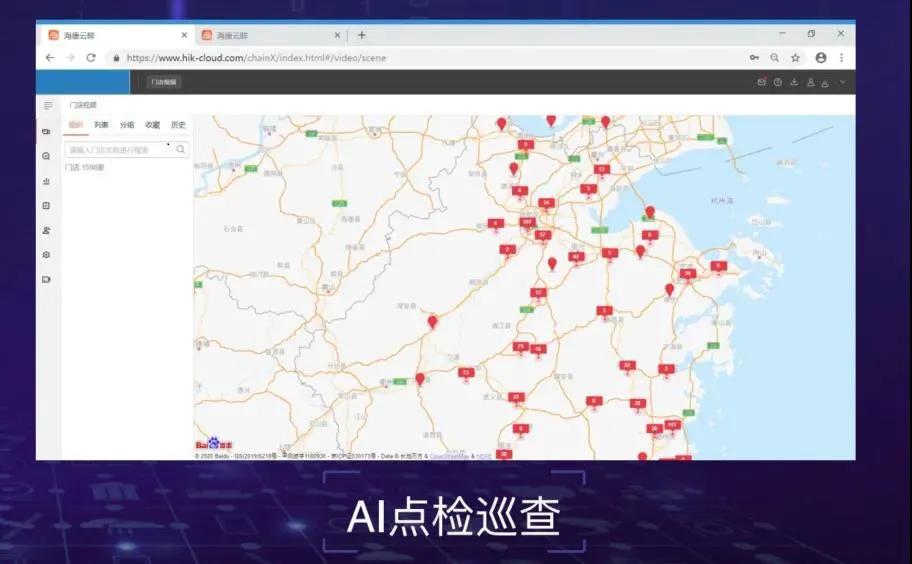Select the 组织 tab
912x564 pixels.
pyautogui.click(x=76, y=125)
